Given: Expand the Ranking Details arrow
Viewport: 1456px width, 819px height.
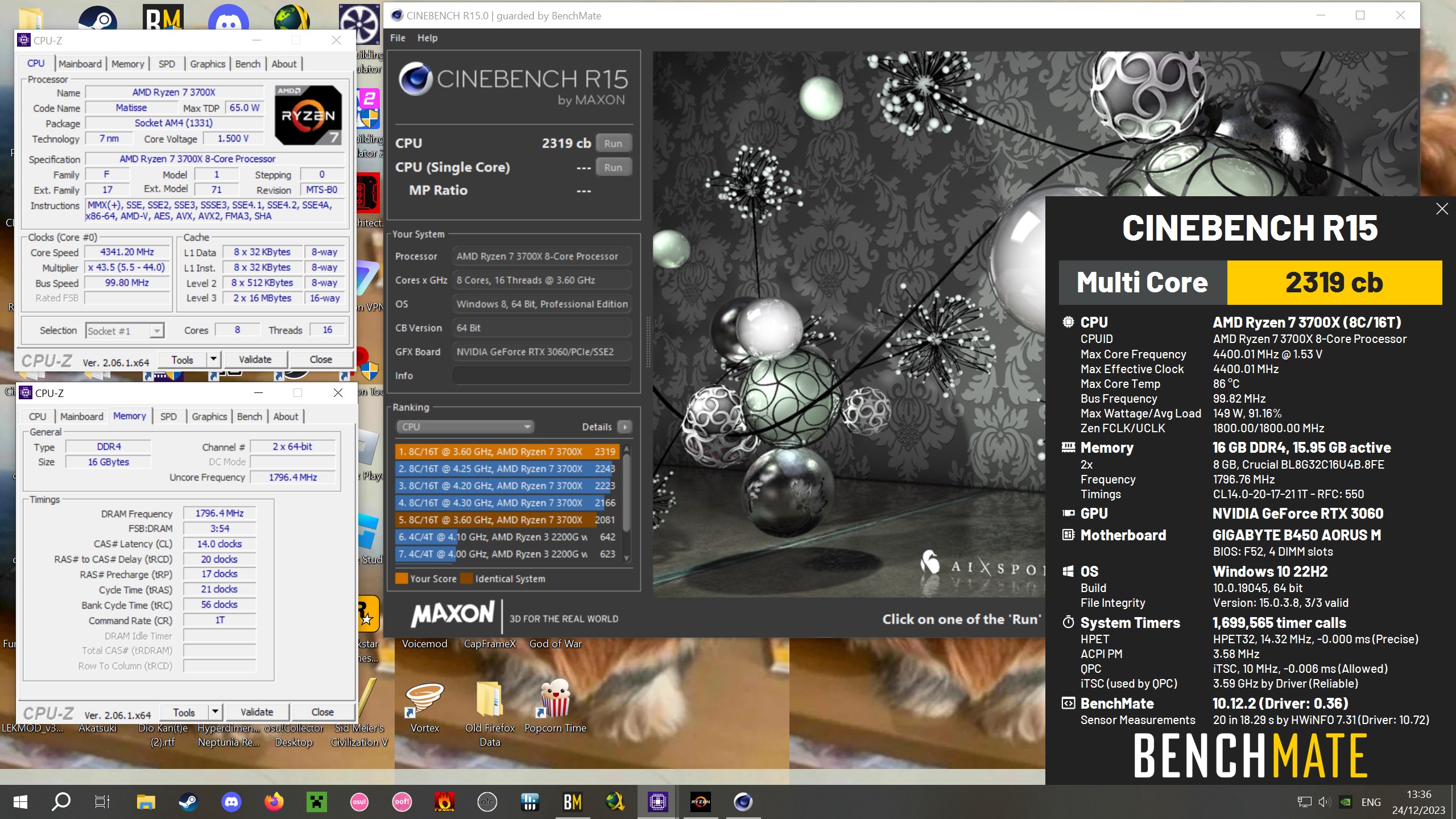Looking at the screenshot, I should pos(624,427).
